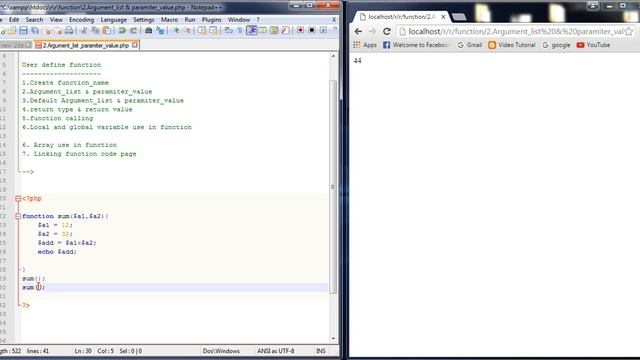The width and height of the screenshot is (640, 360).
Task: Go back in the Chrome browser
Action: 358,31
